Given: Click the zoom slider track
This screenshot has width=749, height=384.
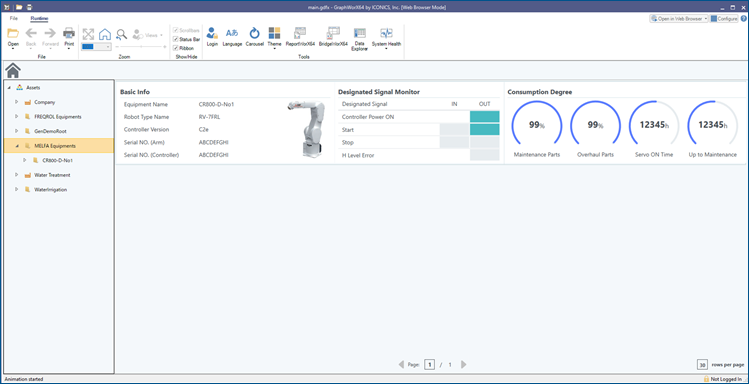Looking at the screenshot, I should [x=141, y=47].
